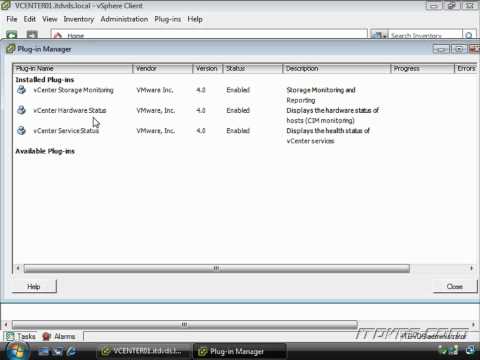
Task: Click the Description column header
Action: (x=336, y=68)
